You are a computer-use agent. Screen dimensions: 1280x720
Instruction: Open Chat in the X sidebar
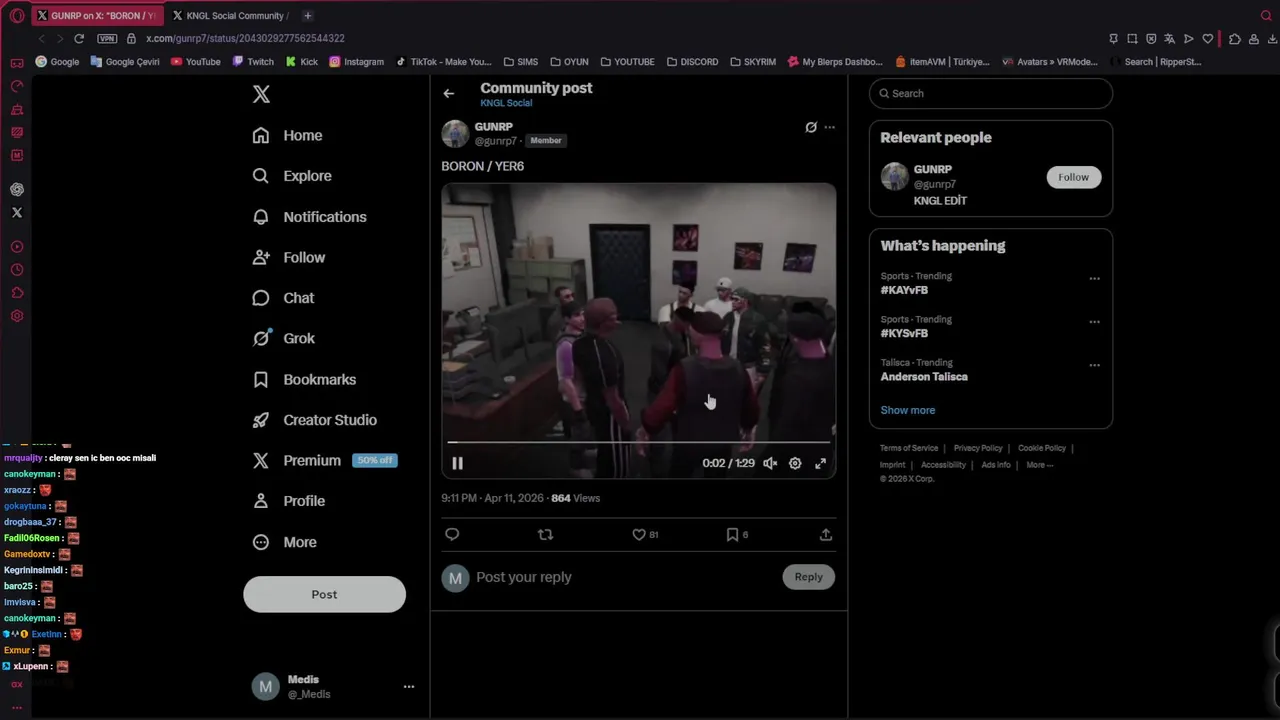283,298
